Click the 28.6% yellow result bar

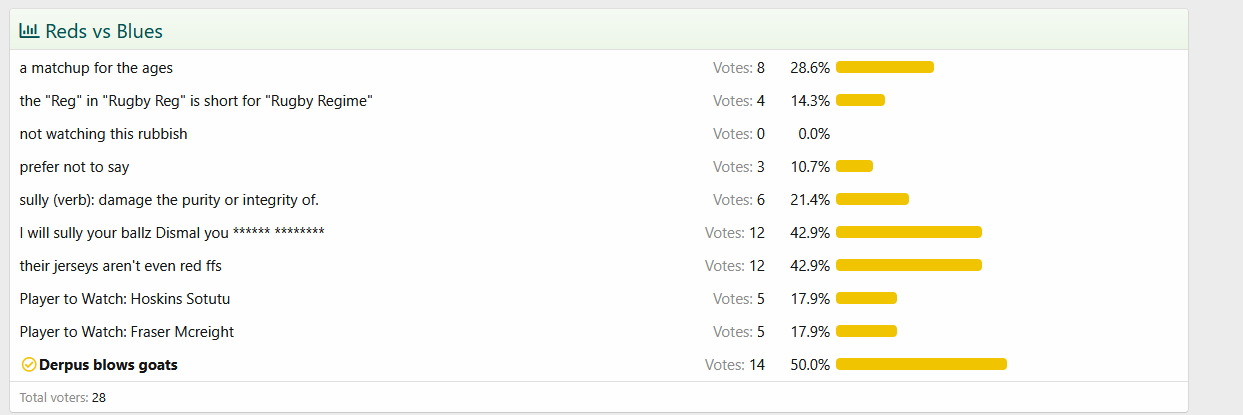point(885,68)
